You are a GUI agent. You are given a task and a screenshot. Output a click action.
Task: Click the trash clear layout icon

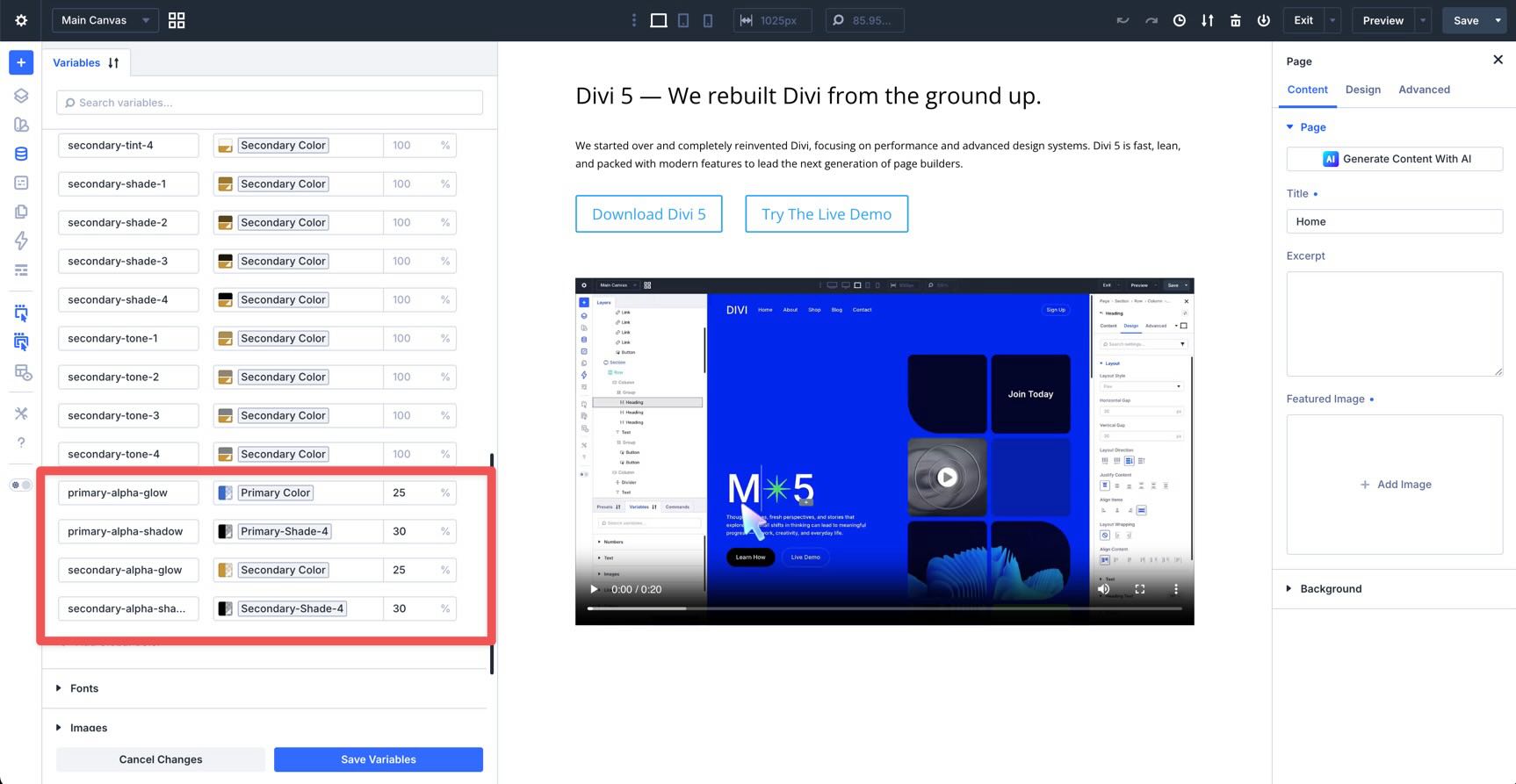[1236, 20]
